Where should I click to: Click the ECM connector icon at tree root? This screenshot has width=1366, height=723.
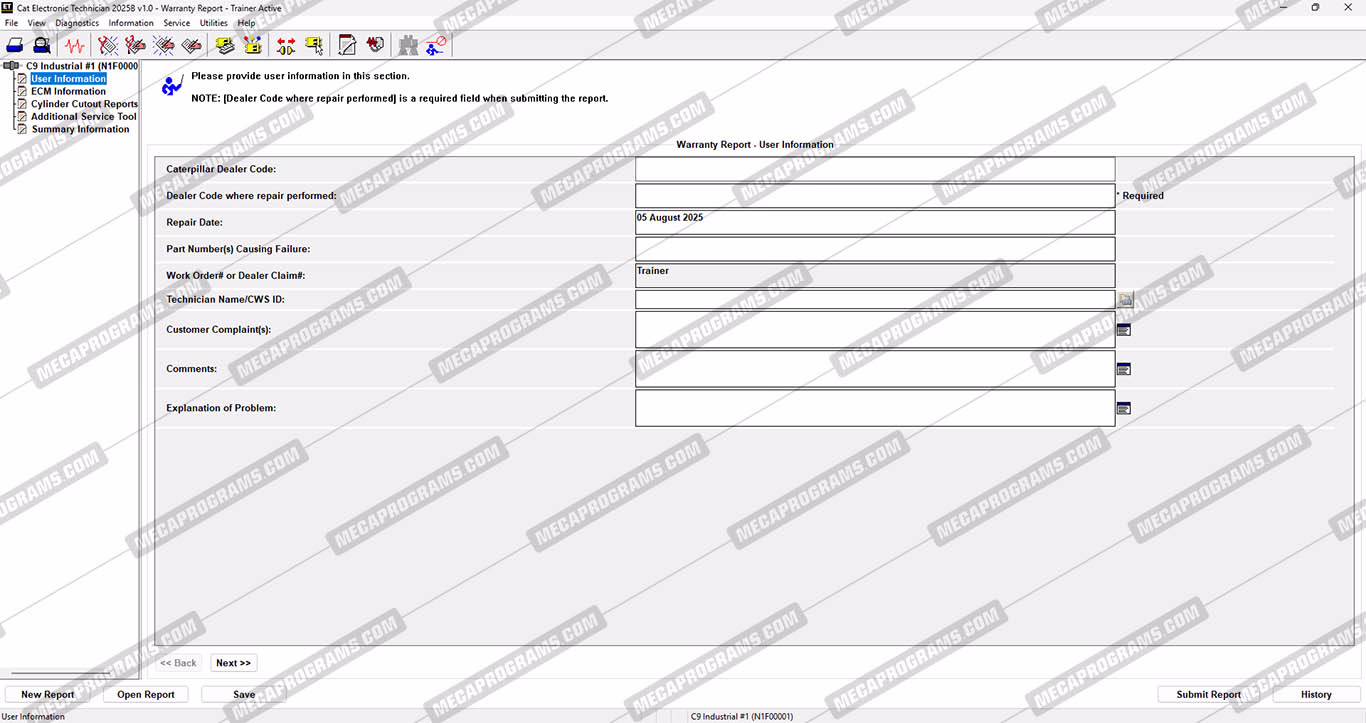tap(12, 66)
